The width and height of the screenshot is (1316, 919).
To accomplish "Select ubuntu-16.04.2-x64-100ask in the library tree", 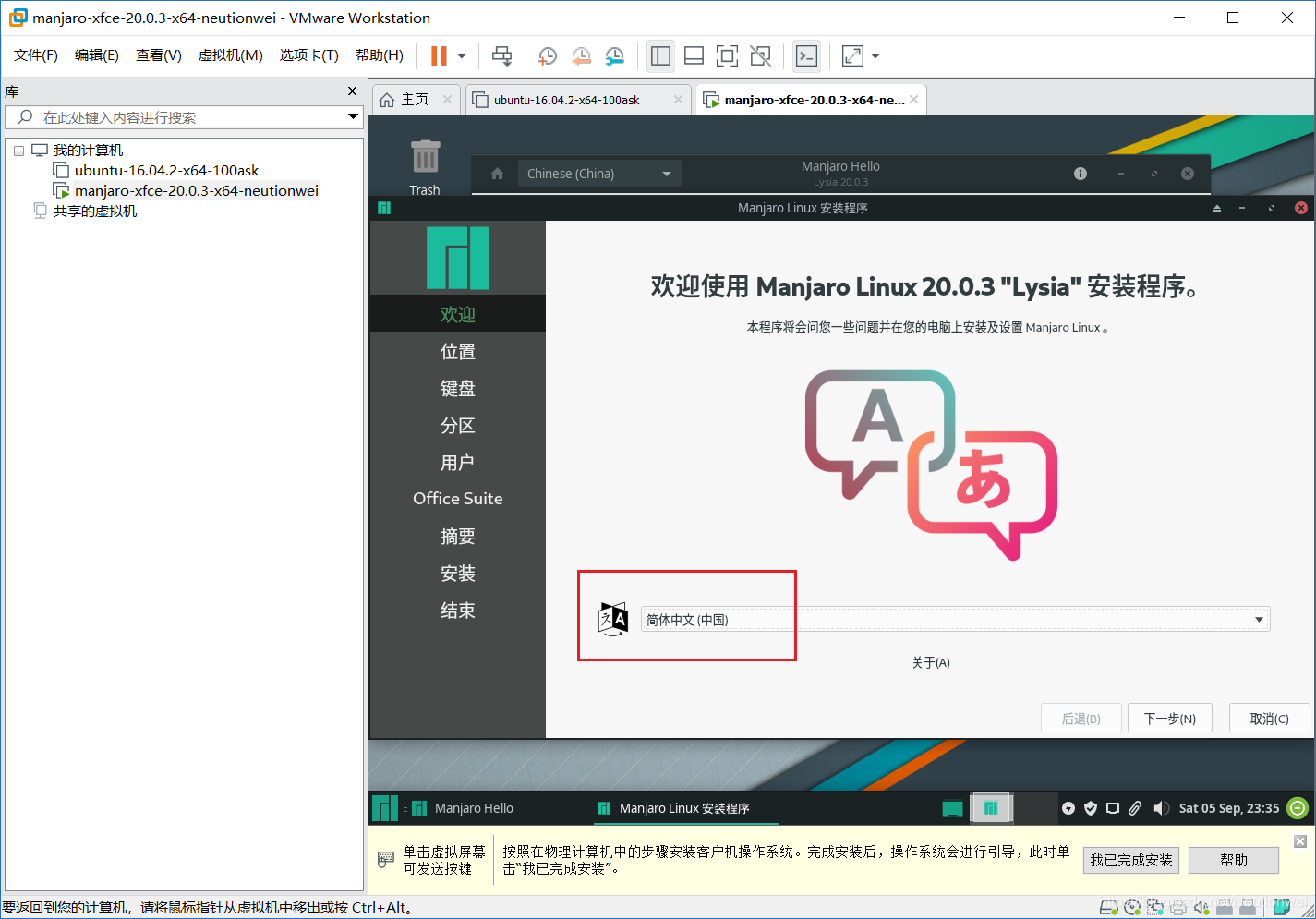I will pyautogui.click(x=166, y=170).
